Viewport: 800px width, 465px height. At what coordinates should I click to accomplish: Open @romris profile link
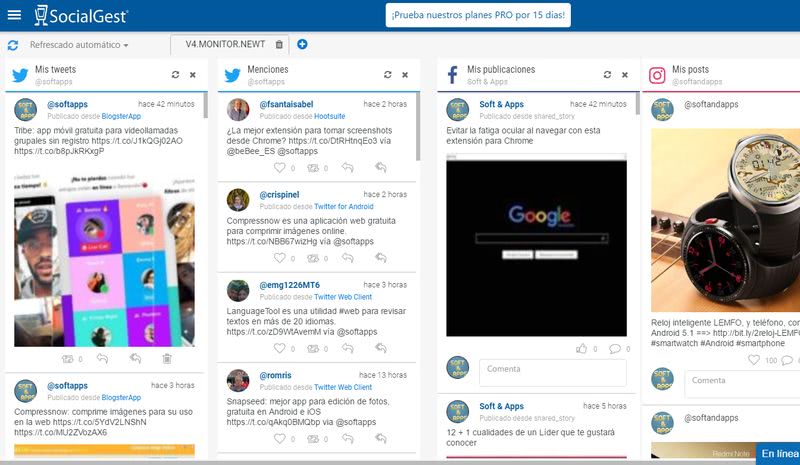pos(276,375)
